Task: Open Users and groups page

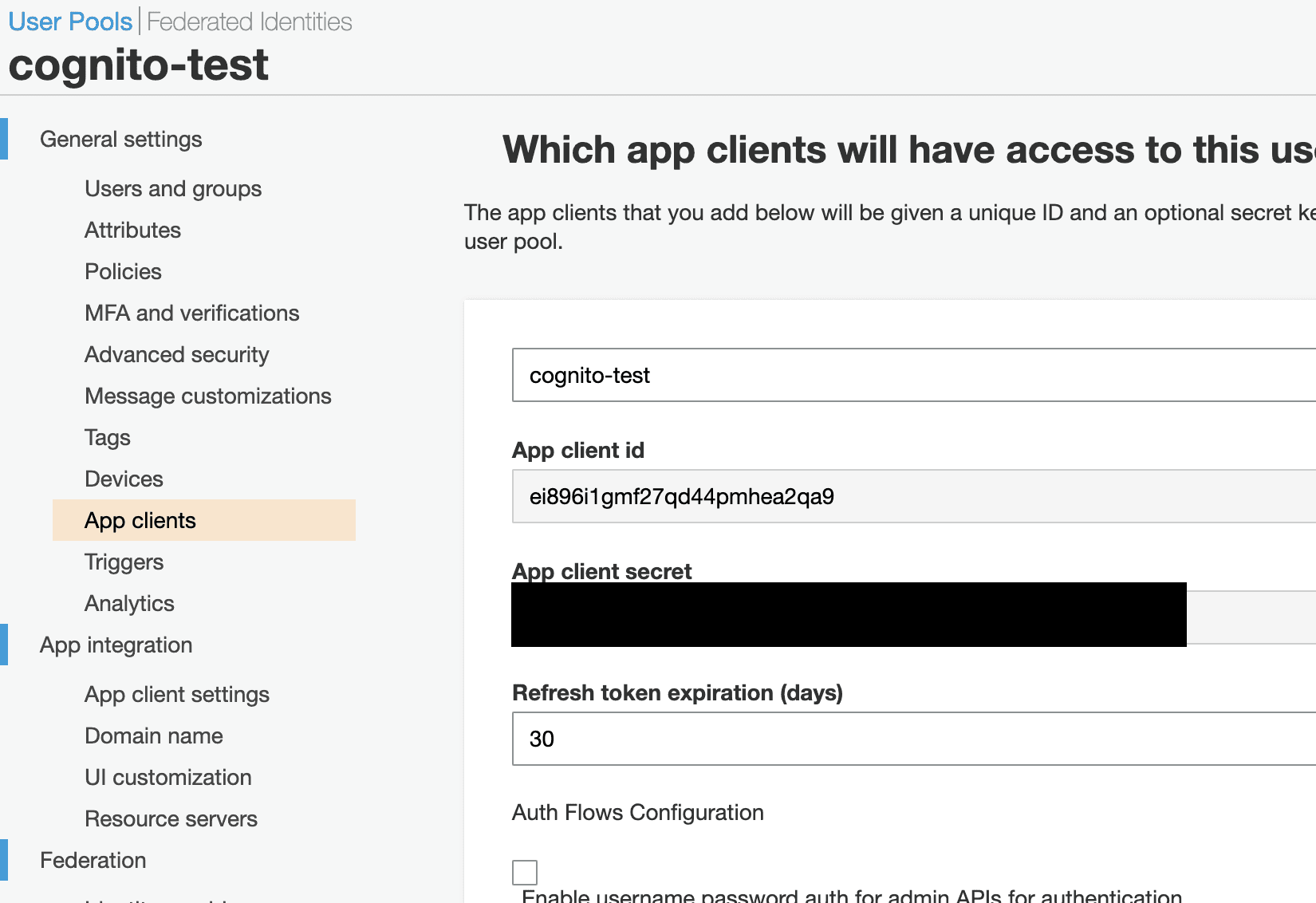Action: point(173,189)
